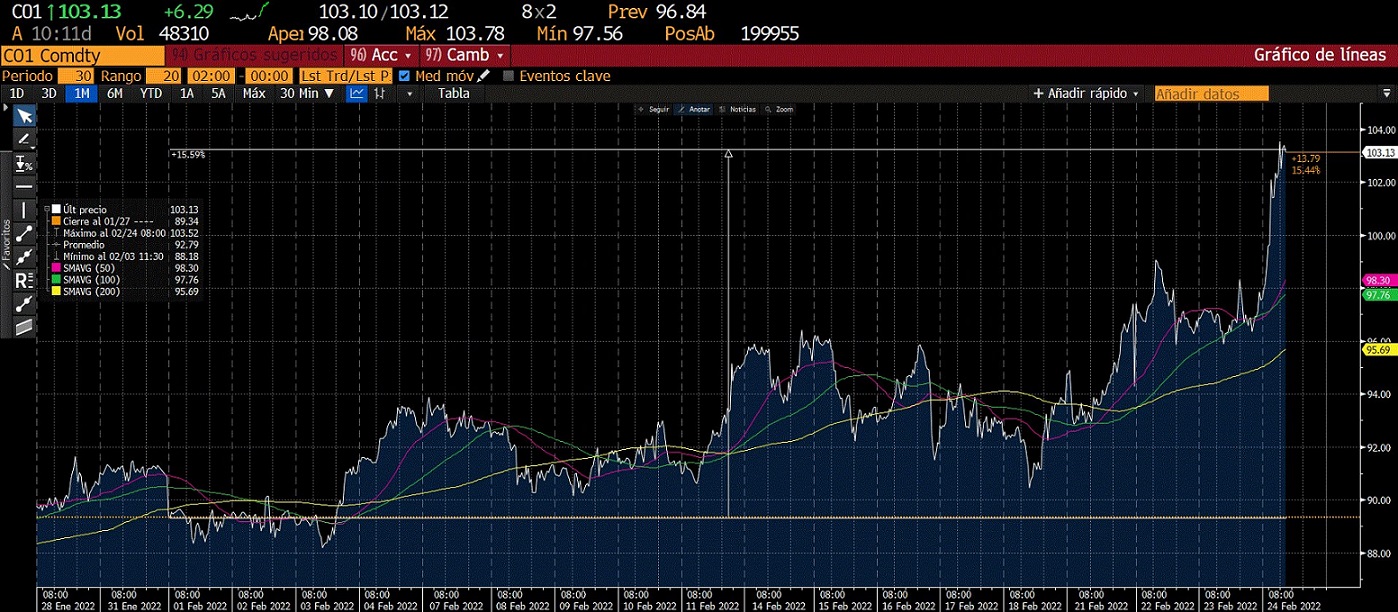Screen dimensions: 1398x612
Task: Uncheck the Med móv checkbox
Action: point(404,76)
